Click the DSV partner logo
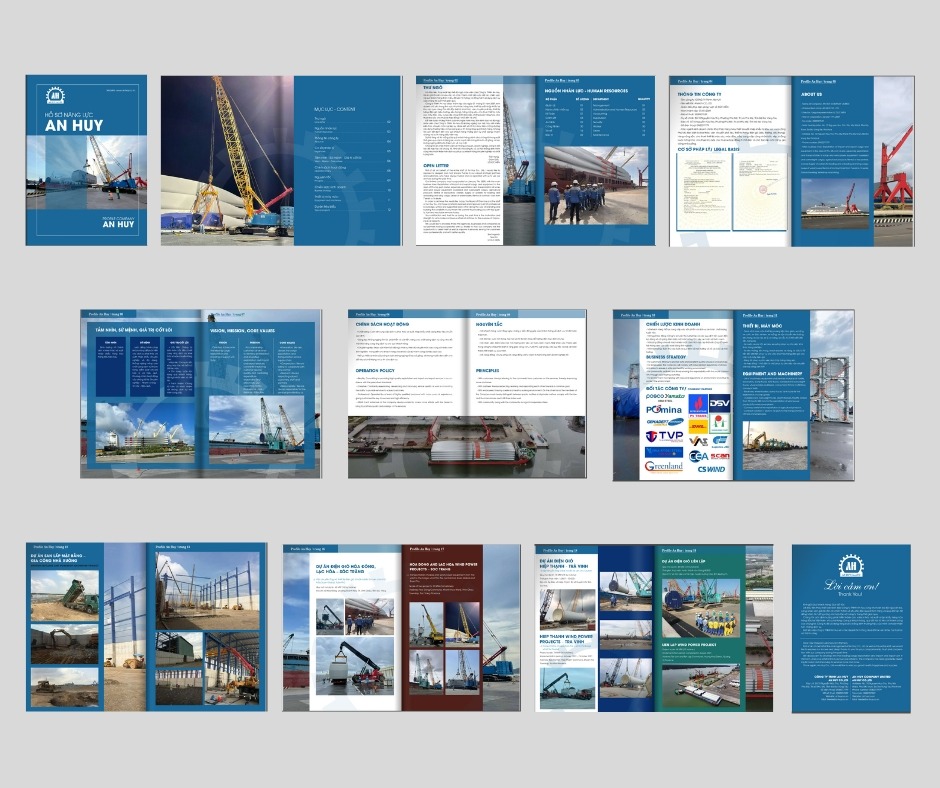Screen dimensions: 940x788 (x=719, y=403)
